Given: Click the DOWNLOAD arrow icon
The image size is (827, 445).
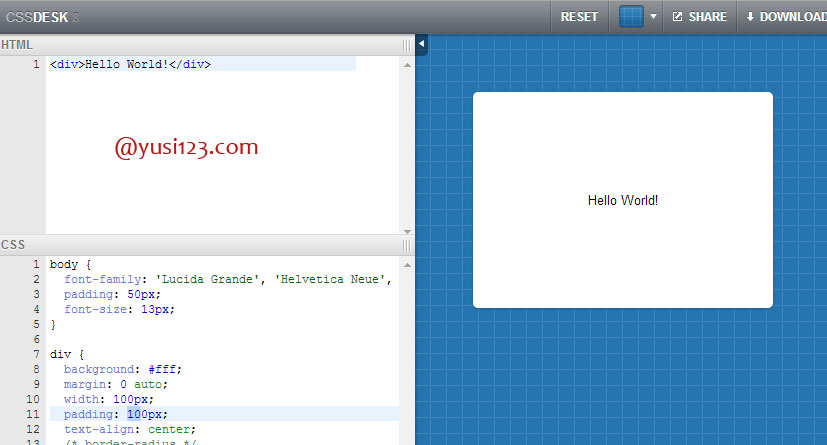Looking at the screenshot, I should click(750, 17).
